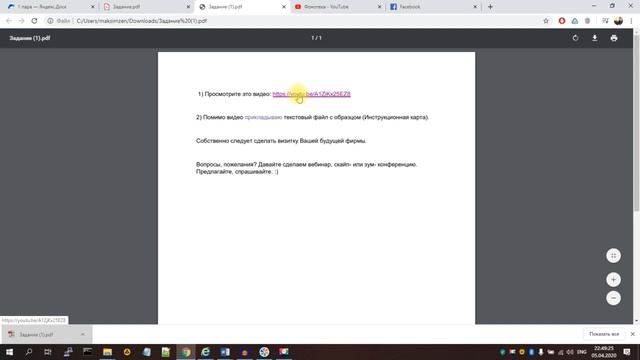Screen dimensions: 640x360
Task: Open the grey shield extension icon
Action: point(587,21)
